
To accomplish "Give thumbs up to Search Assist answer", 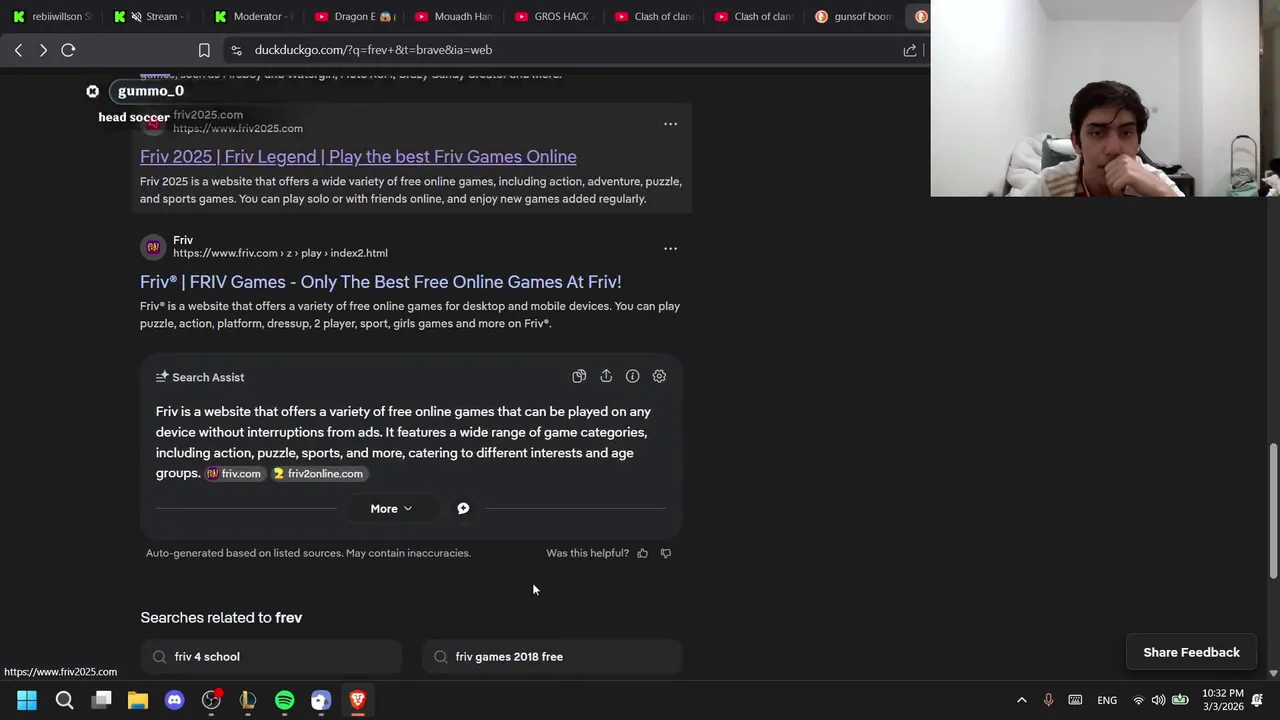I will 642,553.
